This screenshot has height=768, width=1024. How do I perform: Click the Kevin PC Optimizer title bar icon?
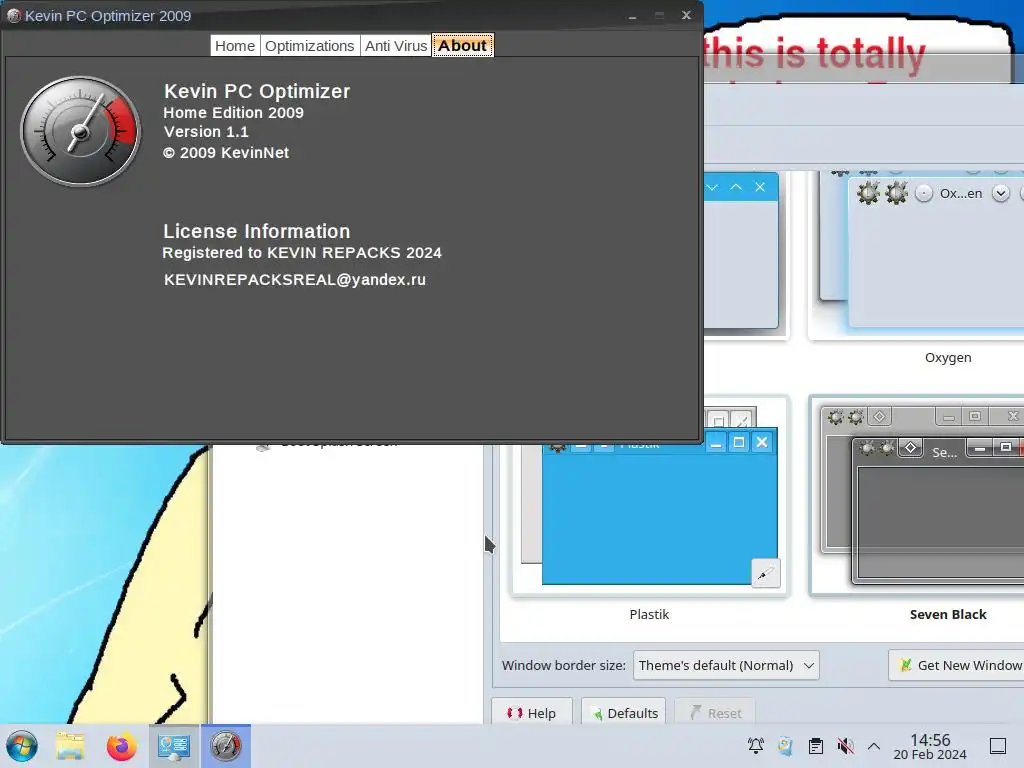coord(14,16)
